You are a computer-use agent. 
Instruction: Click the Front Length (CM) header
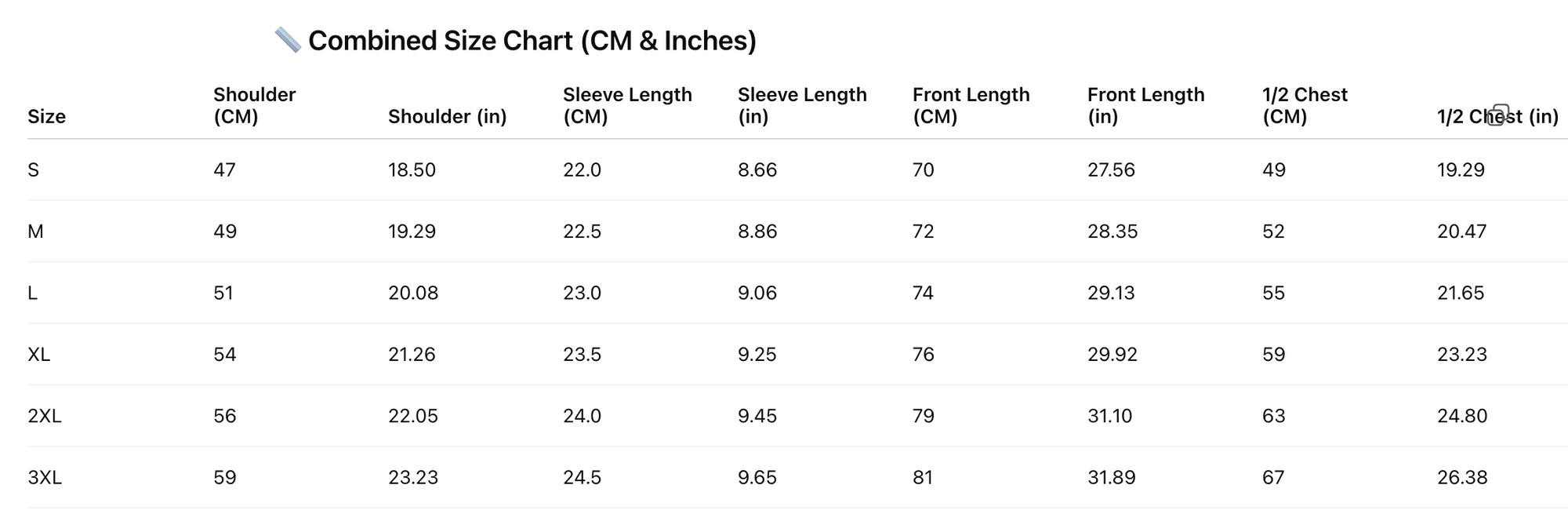coord(971,105)
